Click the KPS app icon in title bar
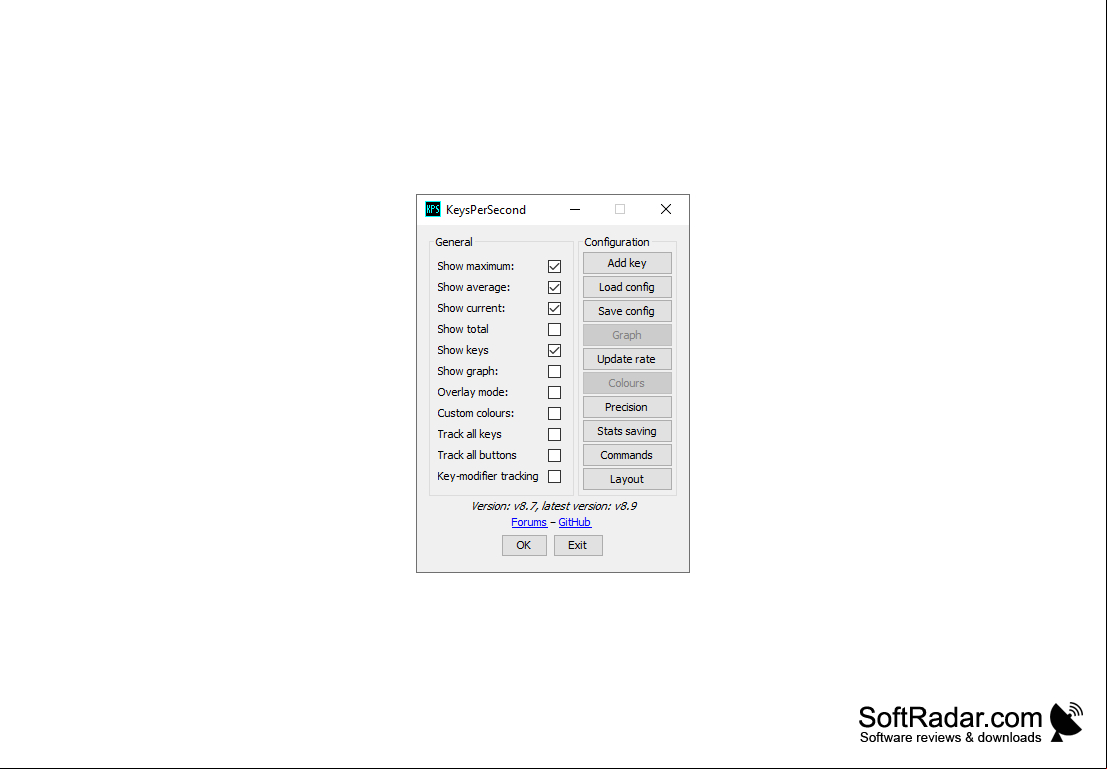This screenshot has height=769, width=1107. (433, 209)
